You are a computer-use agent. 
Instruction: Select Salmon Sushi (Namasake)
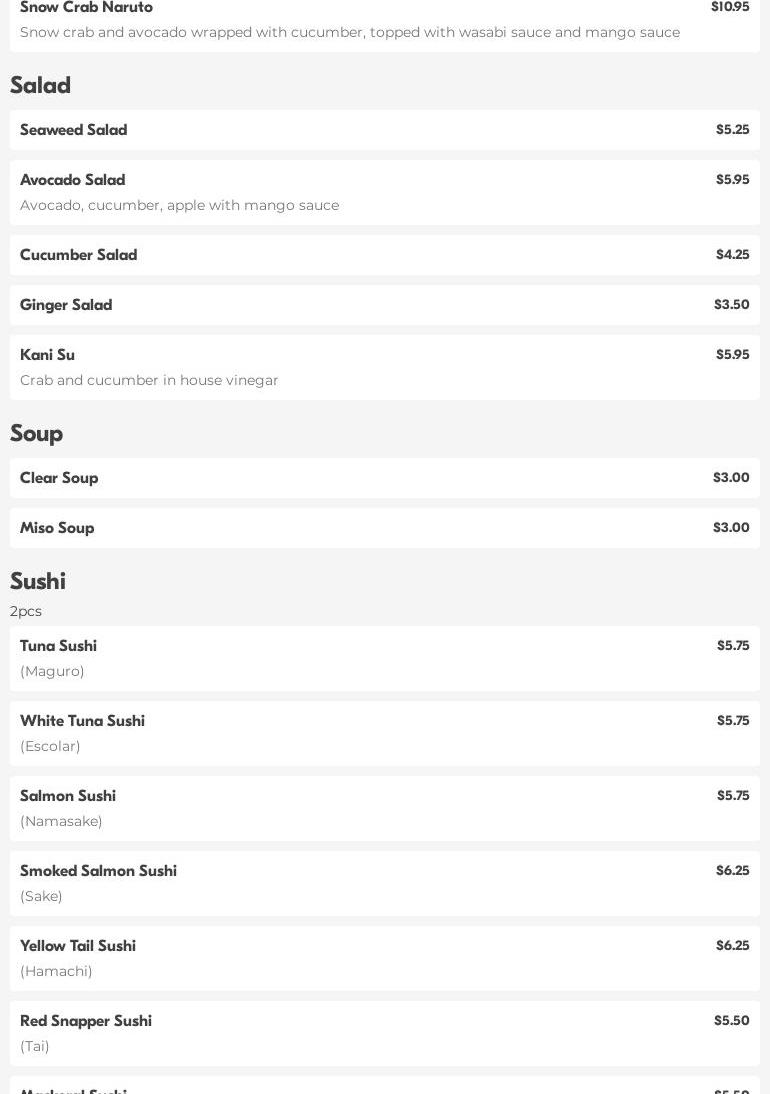point(68,796)
